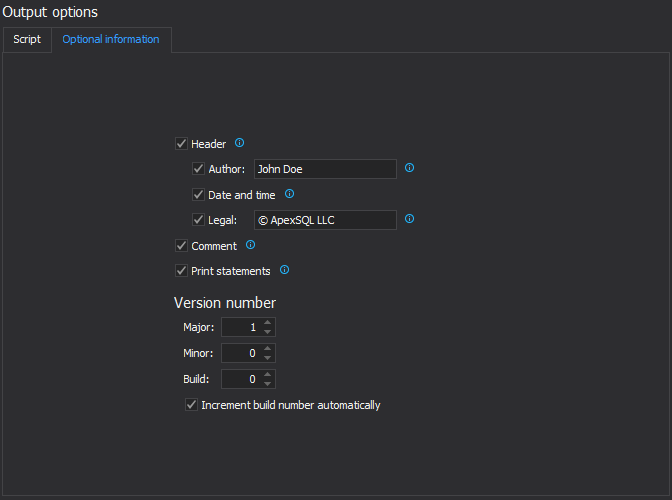Click the info icon beside Author field
672x500 pixels.
coord(409,168)
